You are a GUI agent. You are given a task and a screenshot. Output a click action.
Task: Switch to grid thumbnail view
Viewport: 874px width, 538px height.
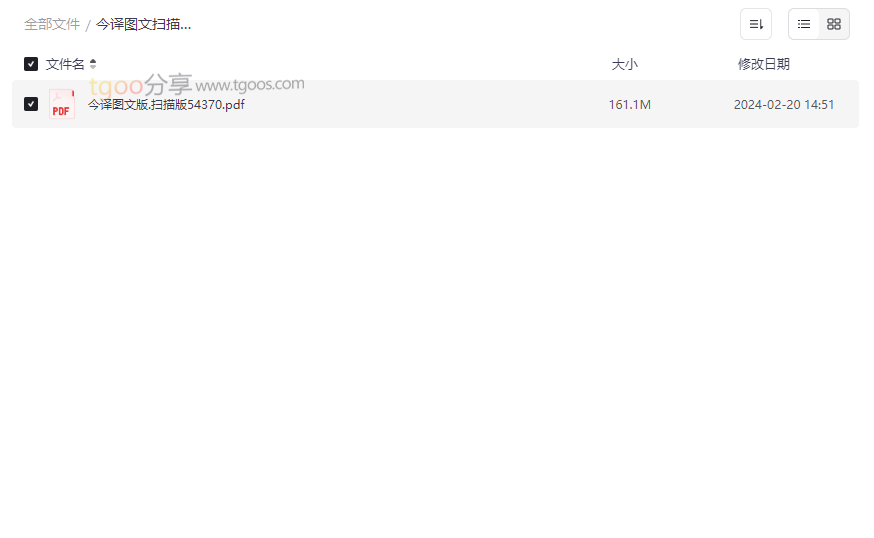833,24
